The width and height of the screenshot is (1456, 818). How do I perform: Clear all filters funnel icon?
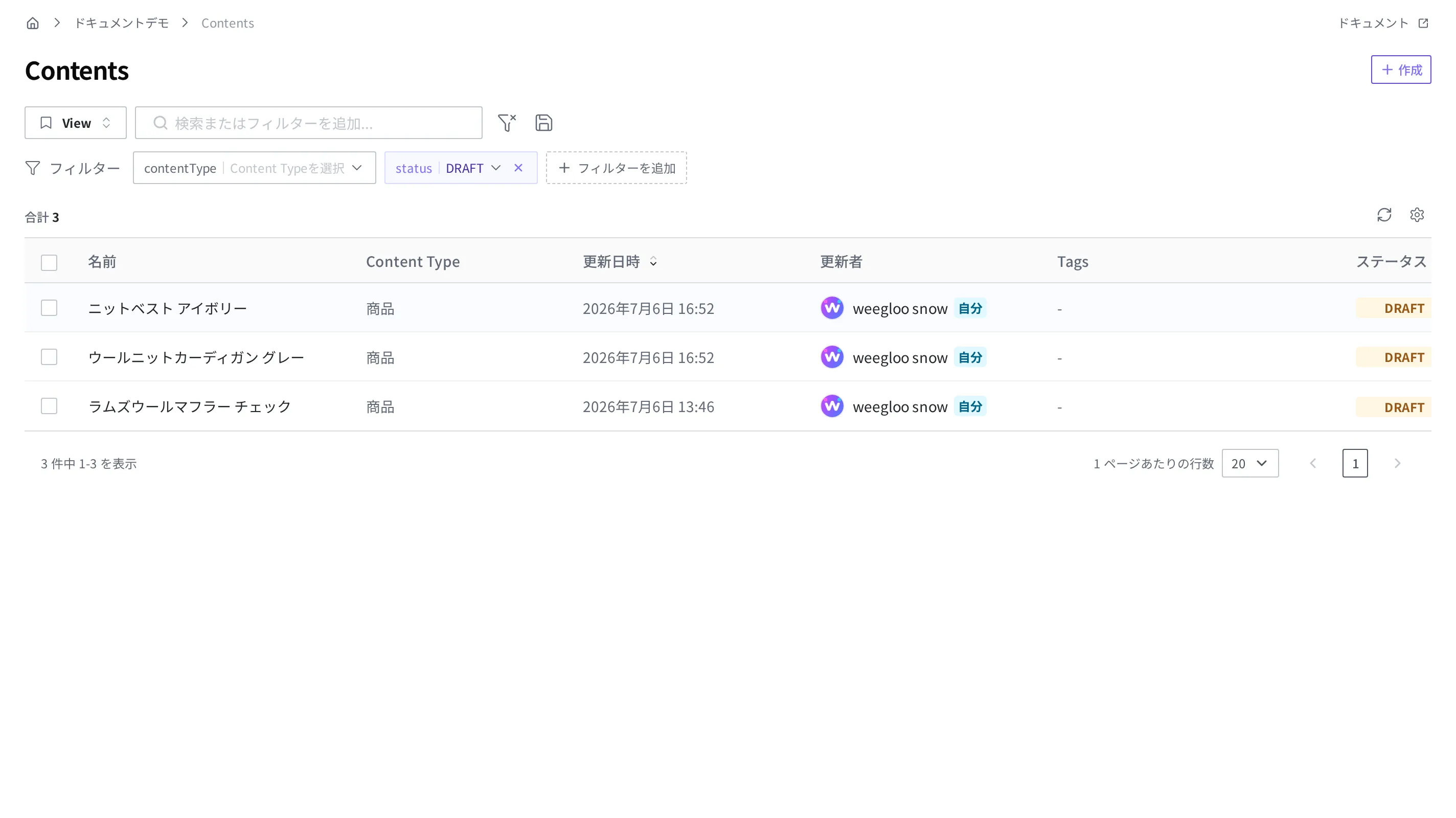(x=507, y=123)
